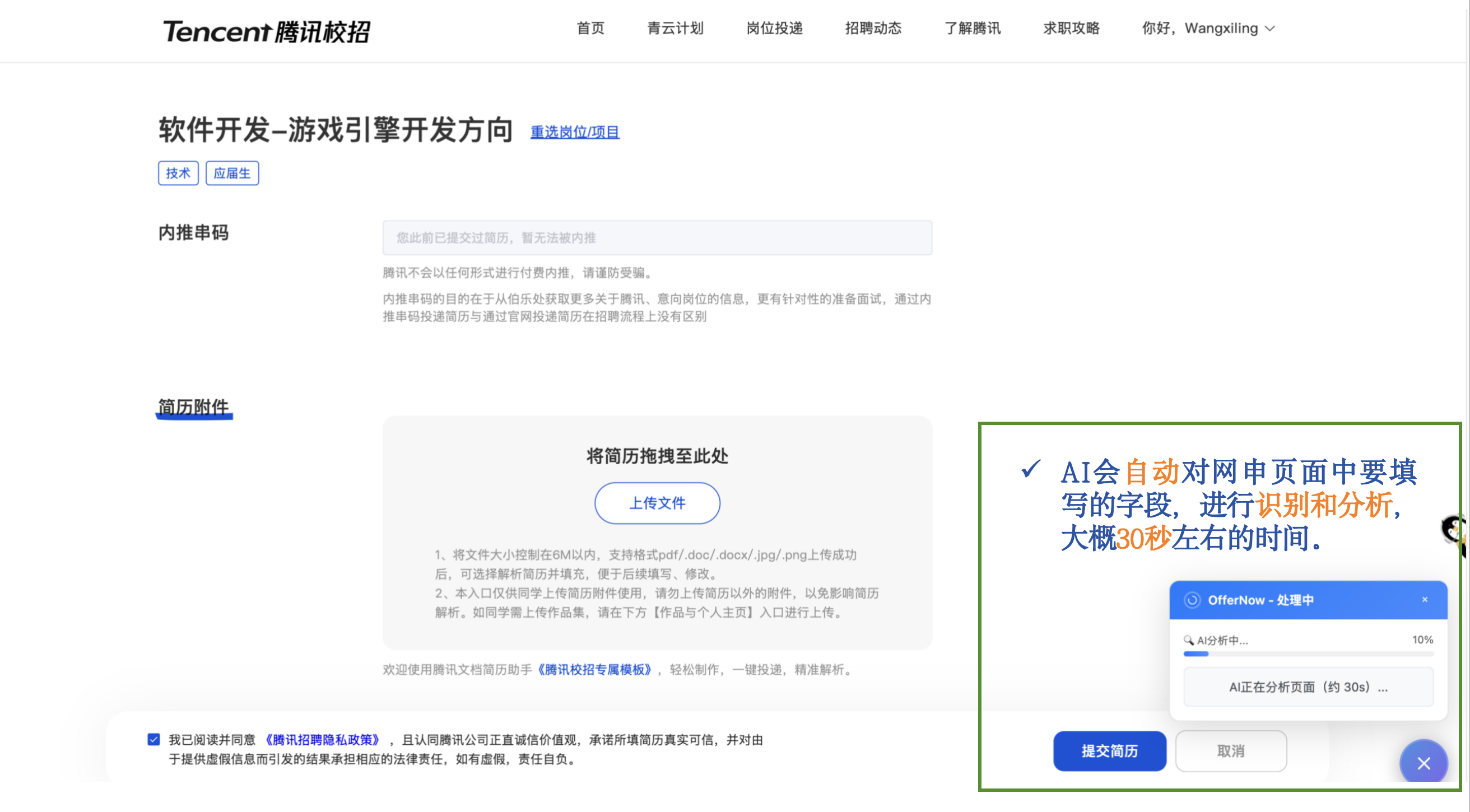Open the 首页 nav item
Screen dimensions: 1470x812
click(590, 28)
